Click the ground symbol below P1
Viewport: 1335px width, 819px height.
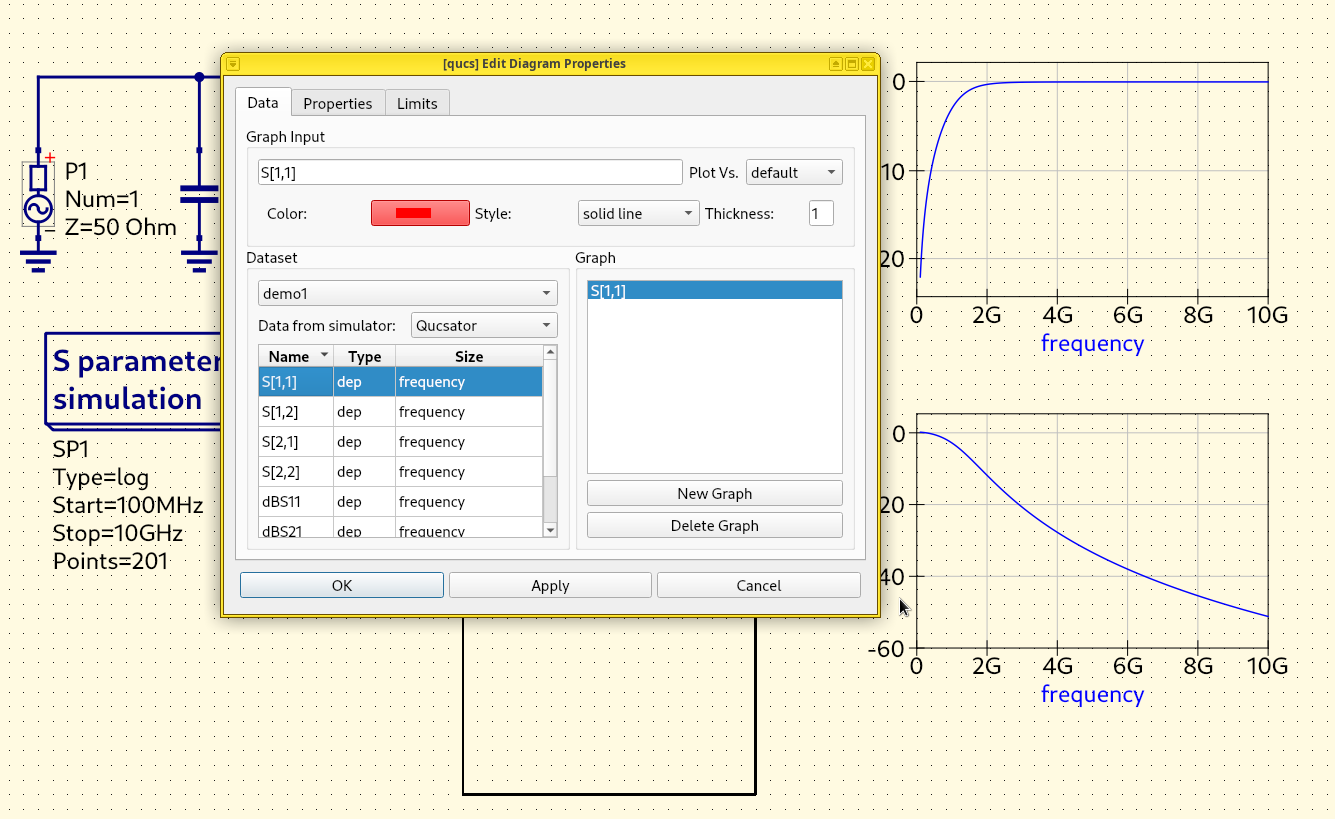click(38, 260)
